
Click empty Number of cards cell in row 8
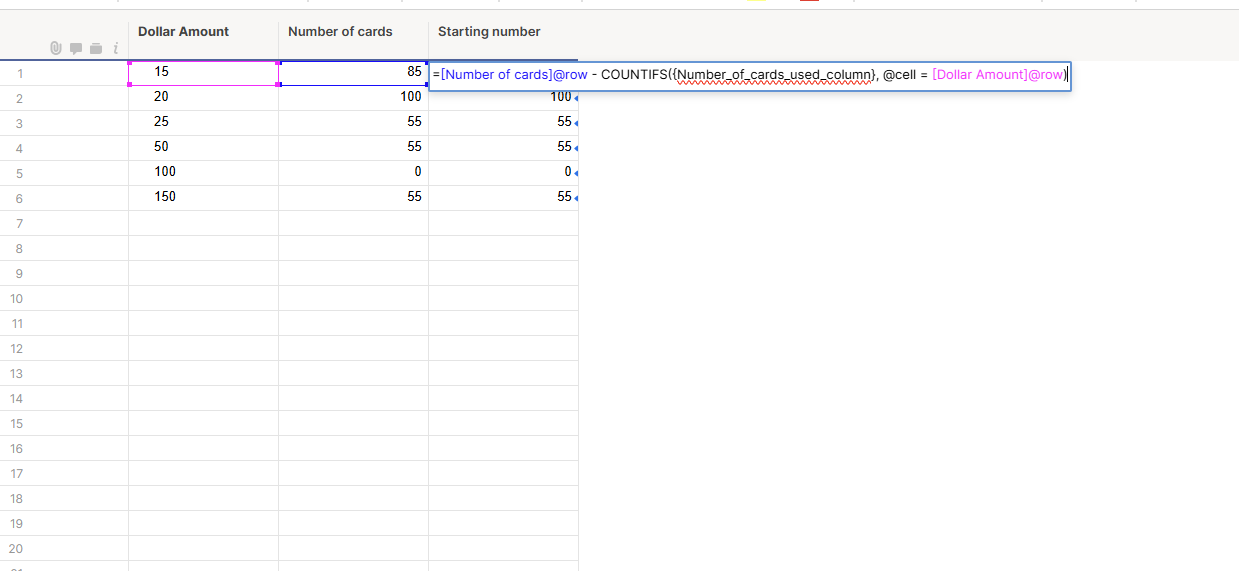(x=353, y=248)
